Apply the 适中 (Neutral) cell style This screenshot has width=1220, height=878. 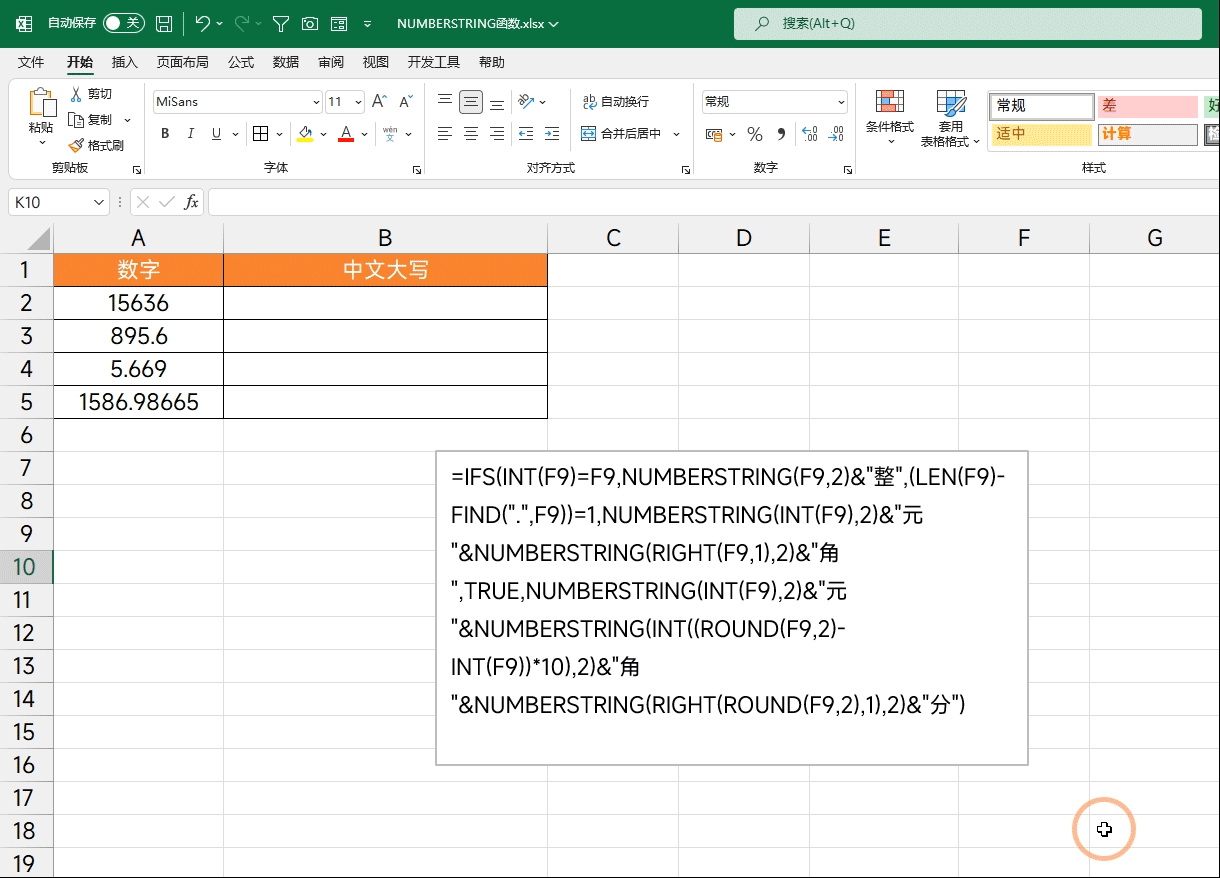[1041, 134]
